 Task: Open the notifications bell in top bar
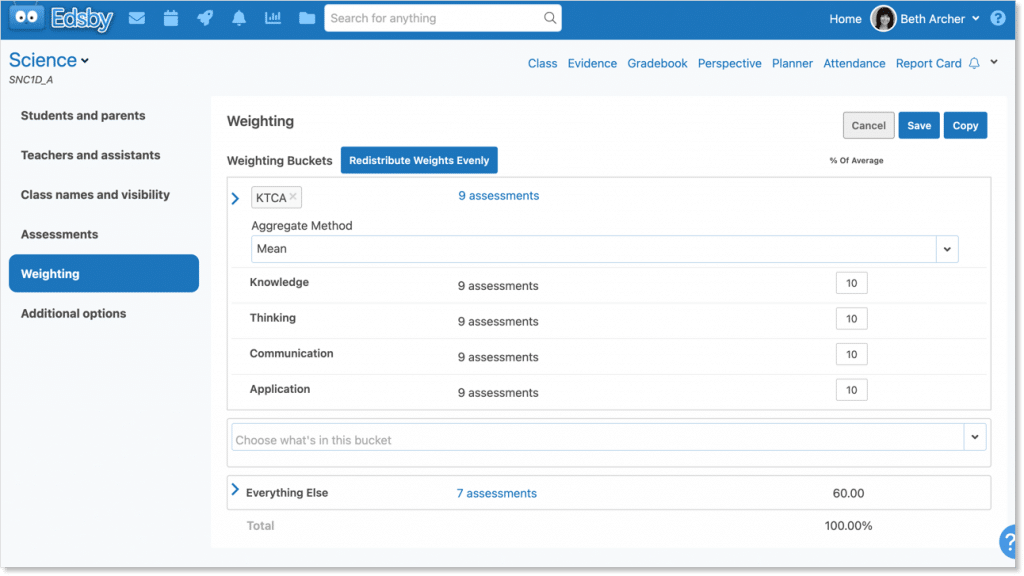[x=239, y=18]
